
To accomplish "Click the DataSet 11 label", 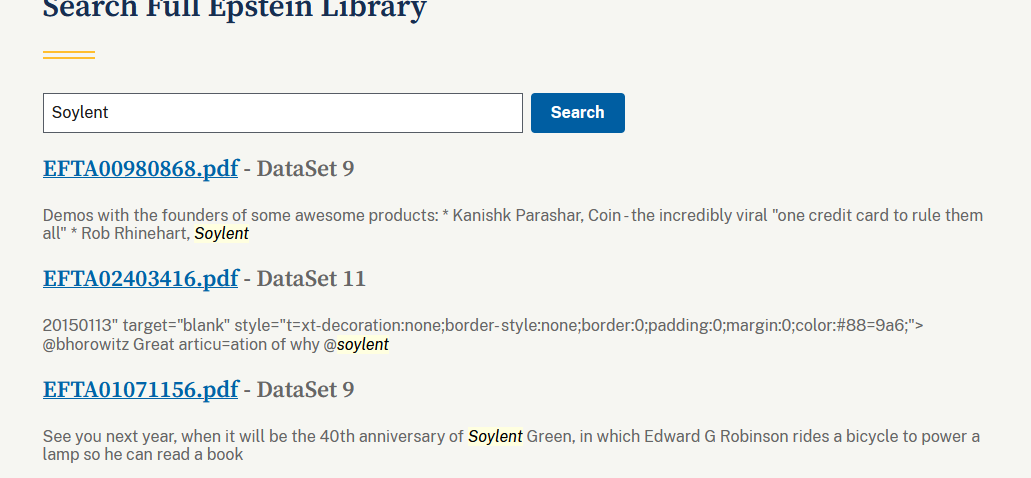I will point(311,279).
